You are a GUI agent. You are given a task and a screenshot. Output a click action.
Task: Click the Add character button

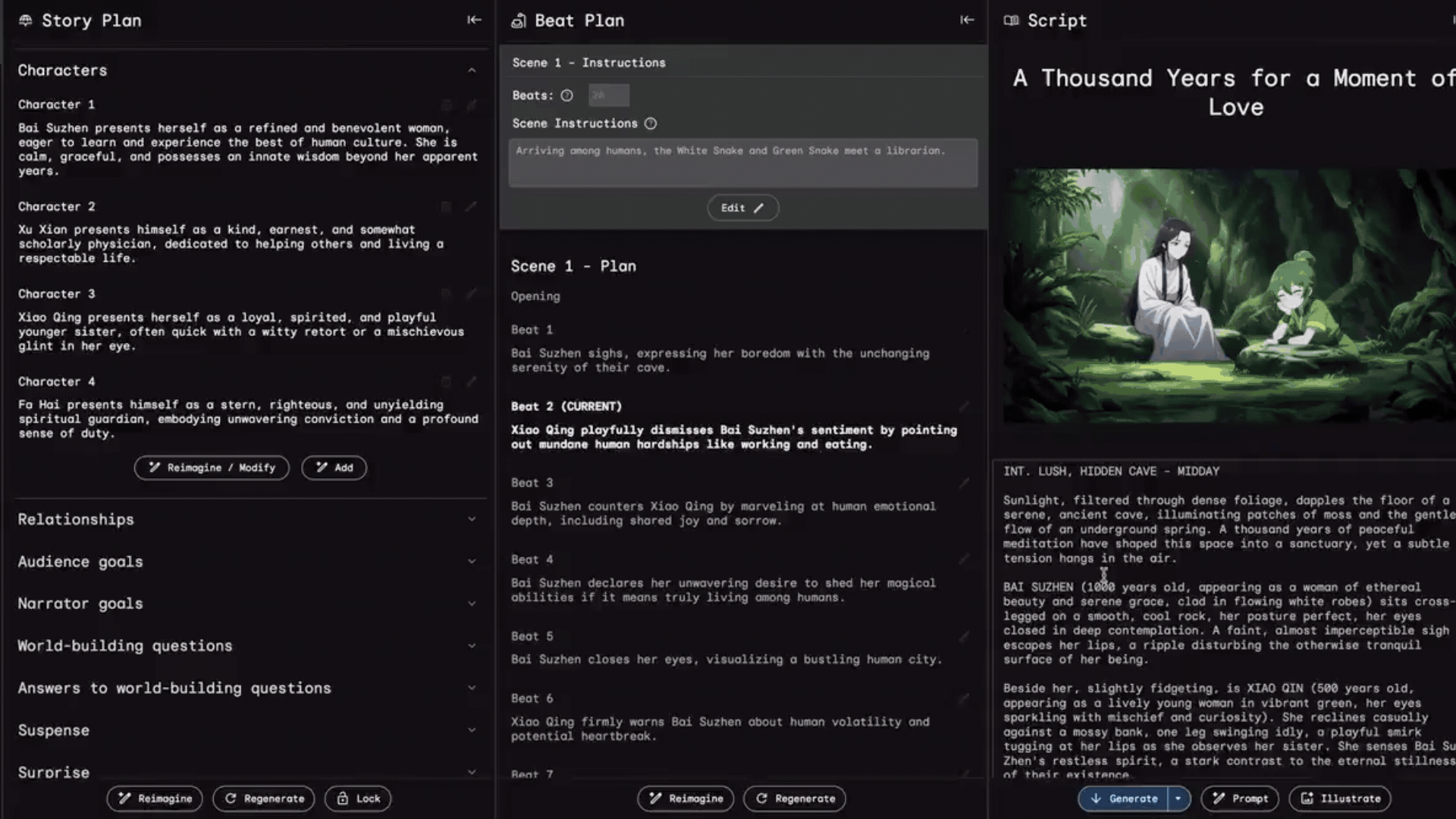[334, 468]
